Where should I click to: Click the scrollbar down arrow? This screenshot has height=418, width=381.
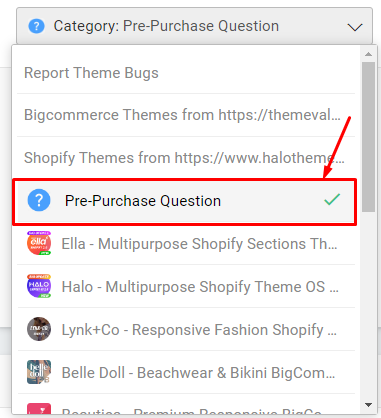coord(368,405)
